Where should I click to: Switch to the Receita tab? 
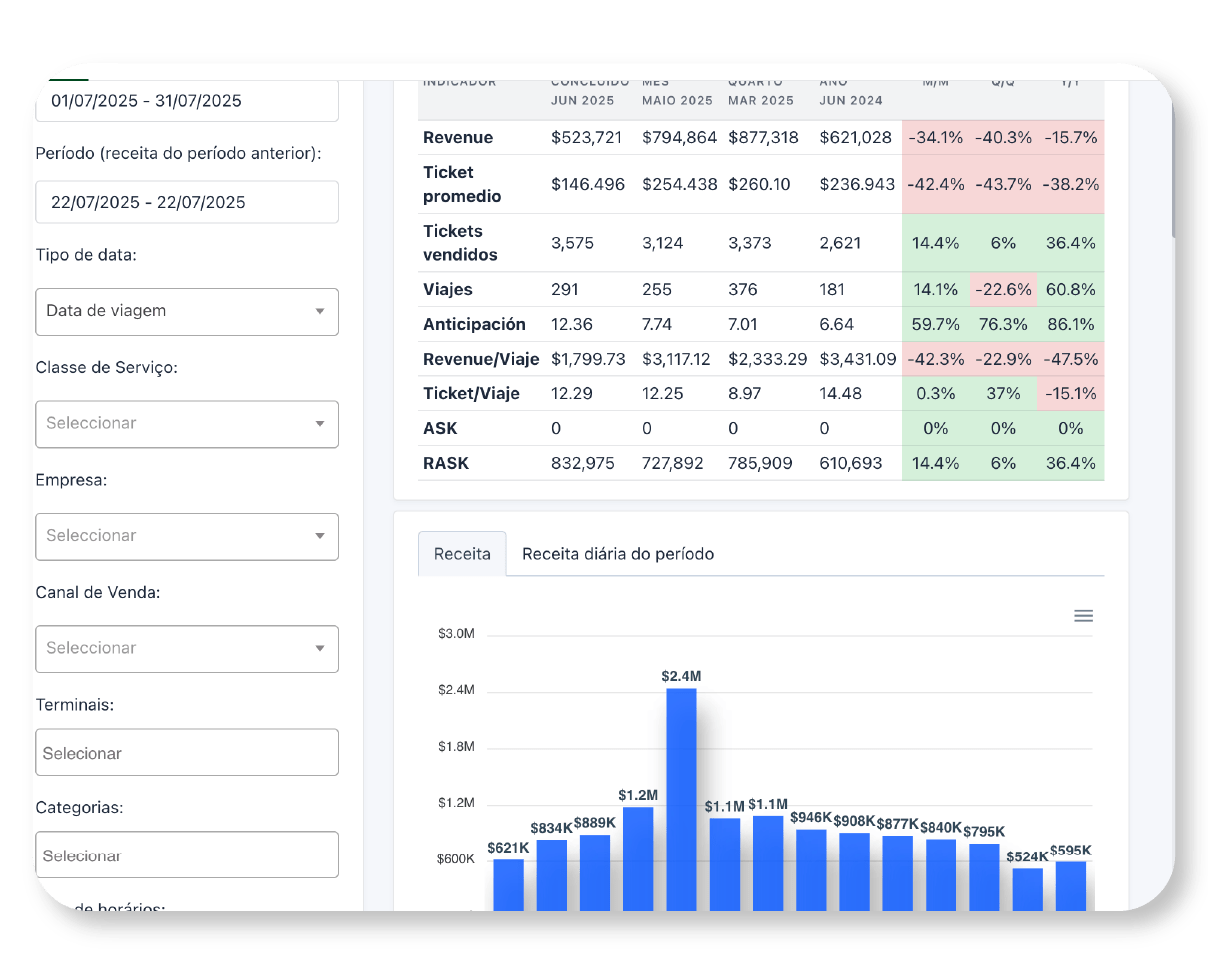point(462,554)
